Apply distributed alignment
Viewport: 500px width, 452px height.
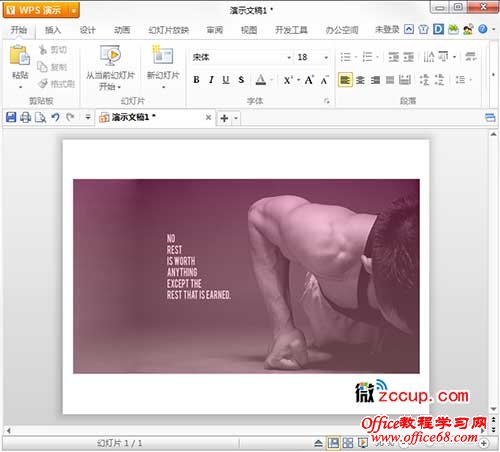point(405,80)
